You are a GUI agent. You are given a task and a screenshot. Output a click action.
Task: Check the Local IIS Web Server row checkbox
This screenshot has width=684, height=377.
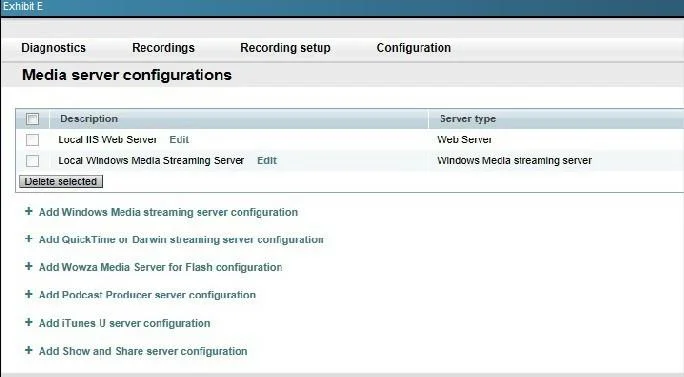coord(32,140)
